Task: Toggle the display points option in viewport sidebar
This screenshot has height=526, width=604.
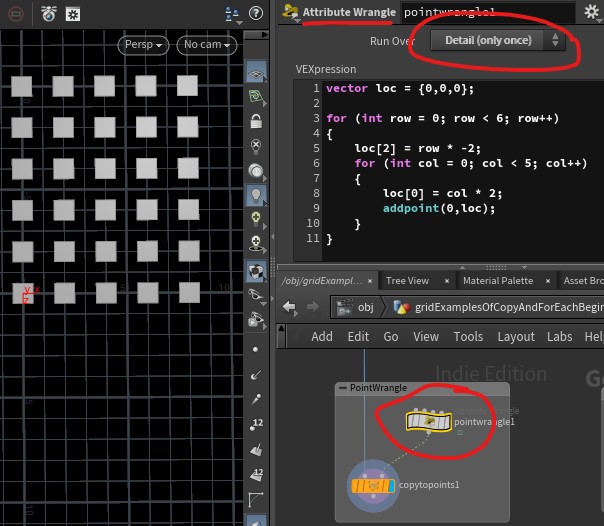Action: (256, 349)
